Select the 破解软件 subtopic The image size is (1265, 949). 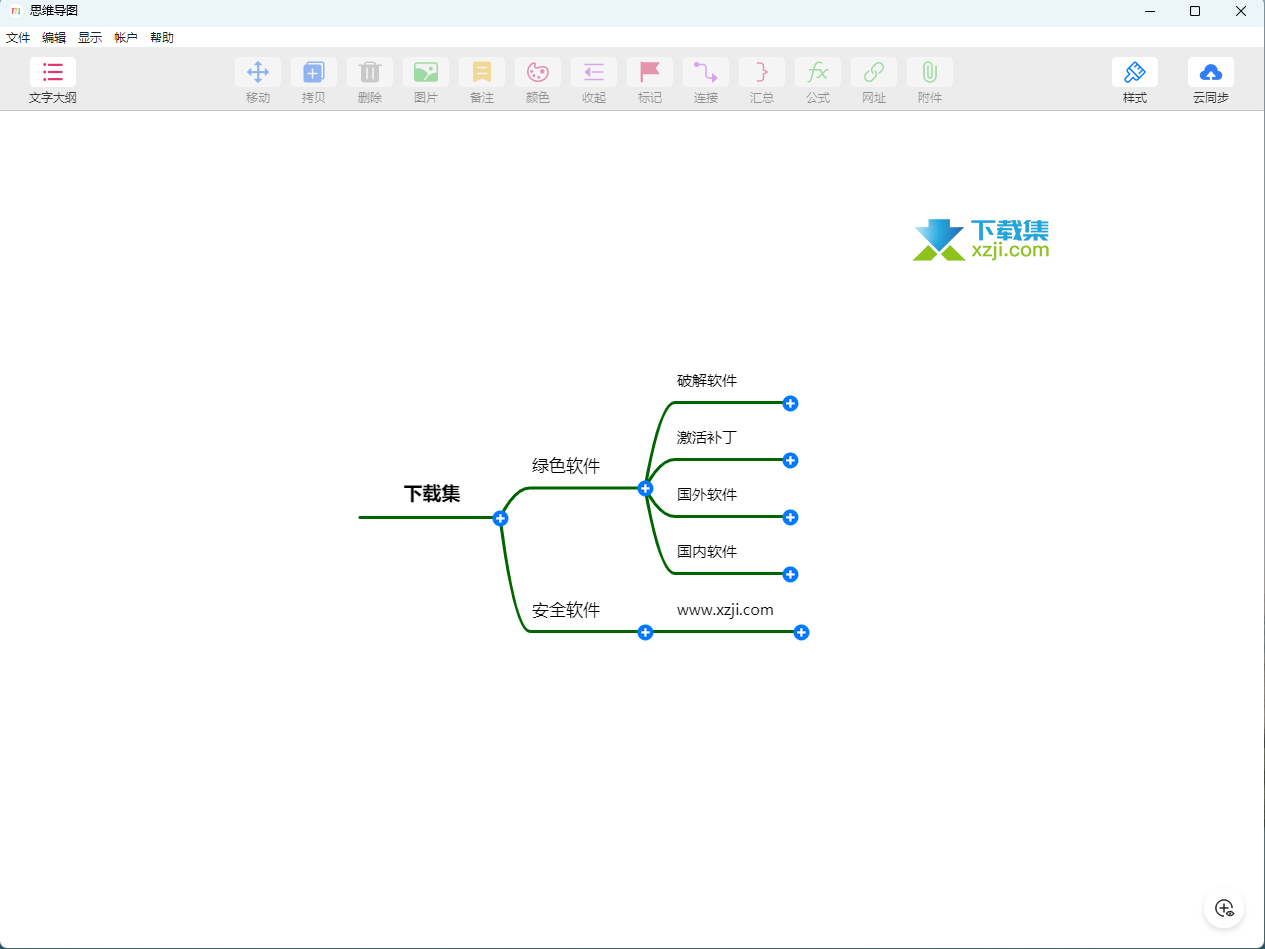tap(707, 381)
